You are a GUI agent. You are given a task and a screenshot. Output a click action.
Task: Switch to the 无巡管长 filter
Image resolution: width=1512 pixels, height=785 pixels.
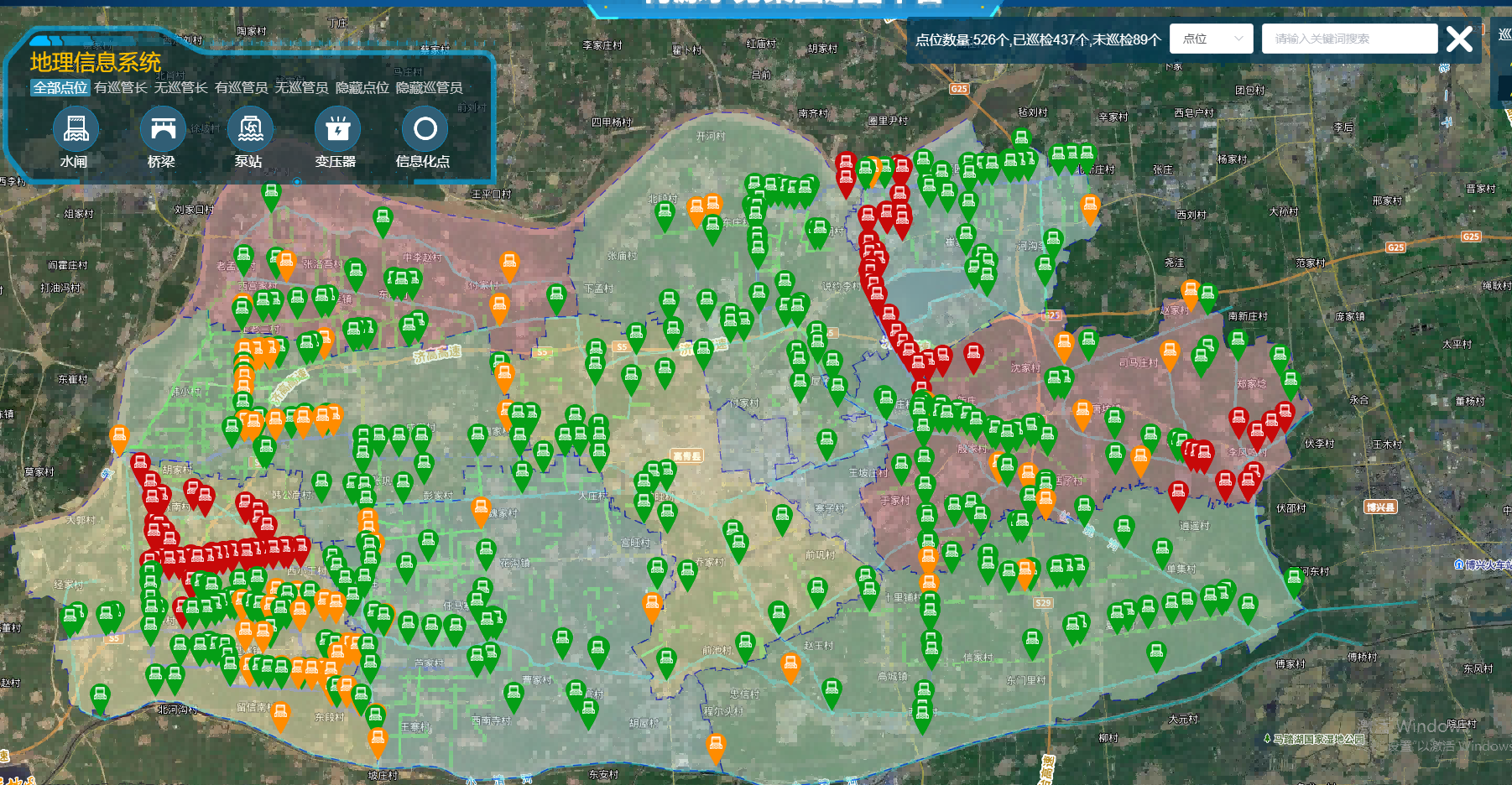click(x=180, y=87)
